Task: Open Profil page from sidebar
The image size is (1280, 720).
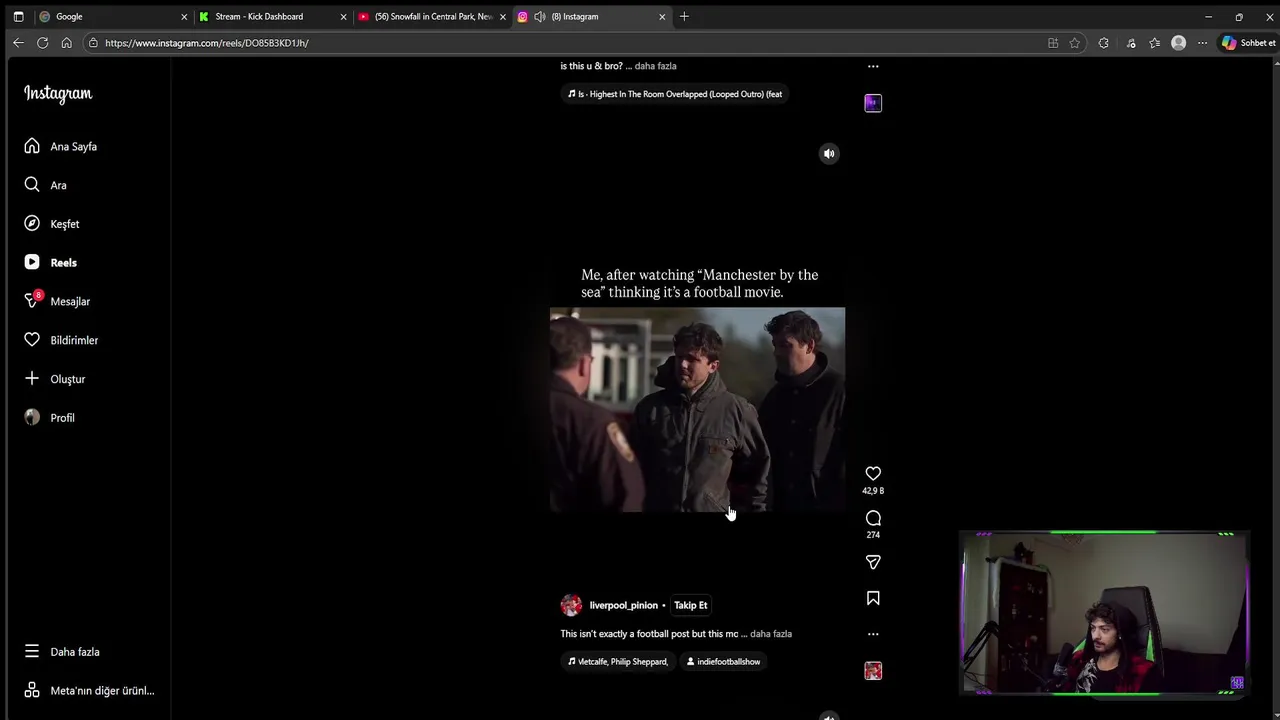Action: point(49,418)
